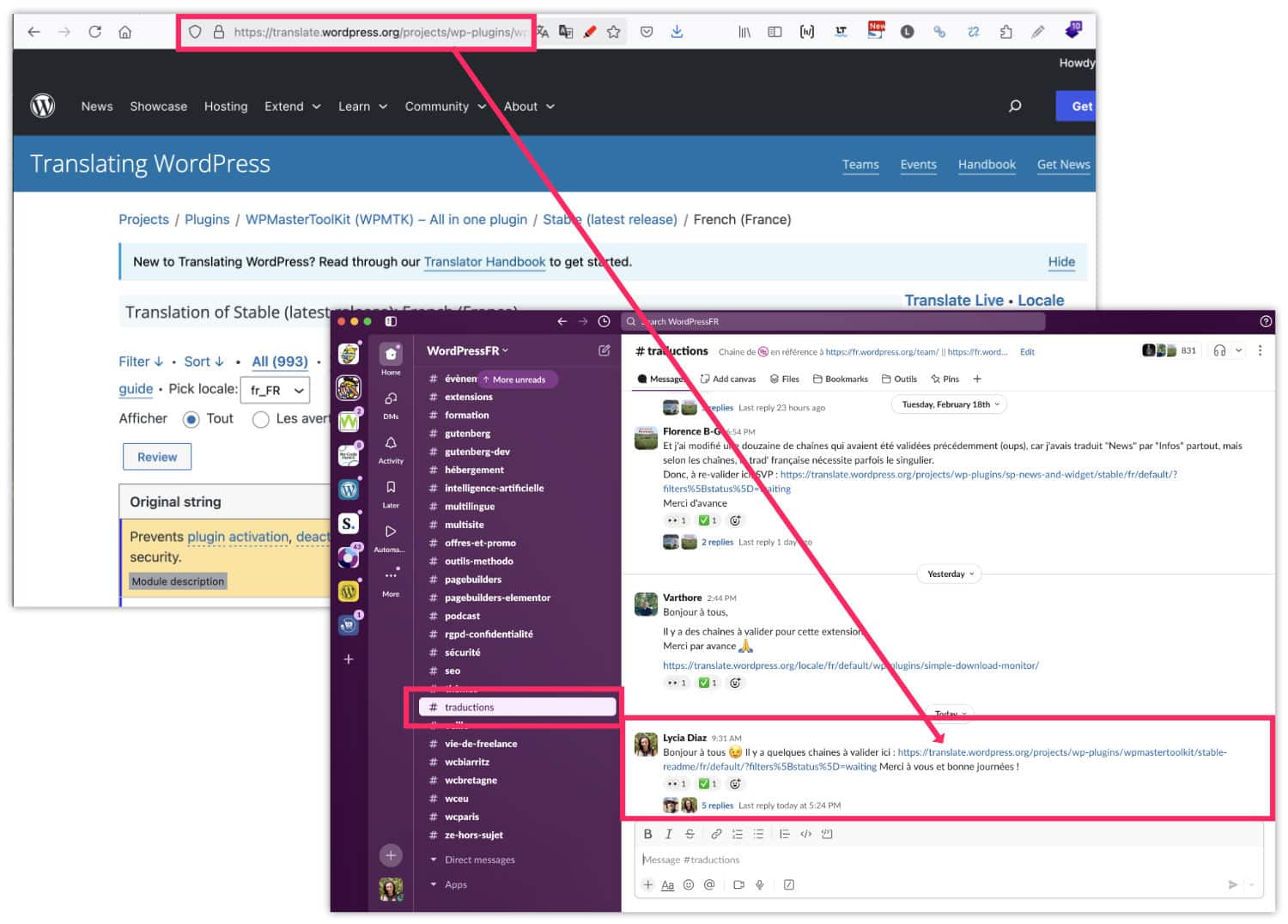Expand the Community menu in WordPress.org nav
The image size is (1288, 924).
[x=446, y=106]
